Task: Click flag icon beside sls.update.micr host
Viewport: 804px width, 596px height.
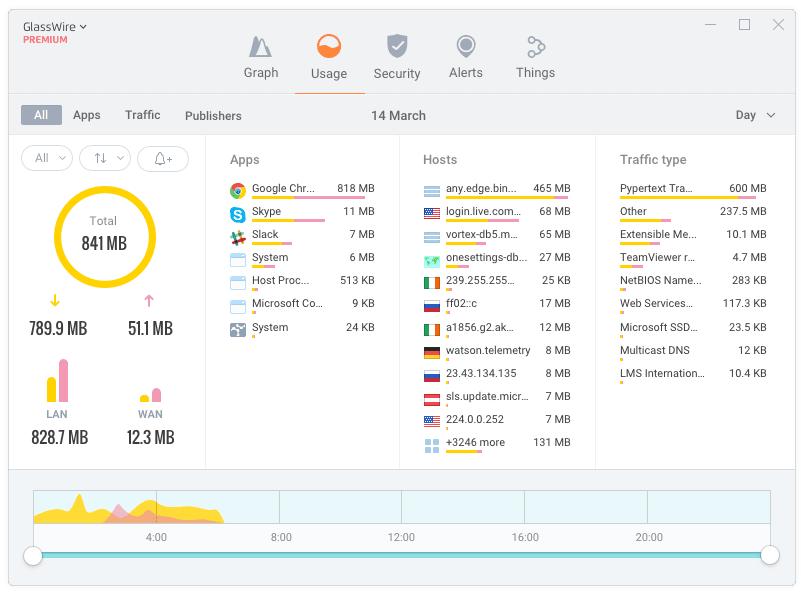Action: 432,399
